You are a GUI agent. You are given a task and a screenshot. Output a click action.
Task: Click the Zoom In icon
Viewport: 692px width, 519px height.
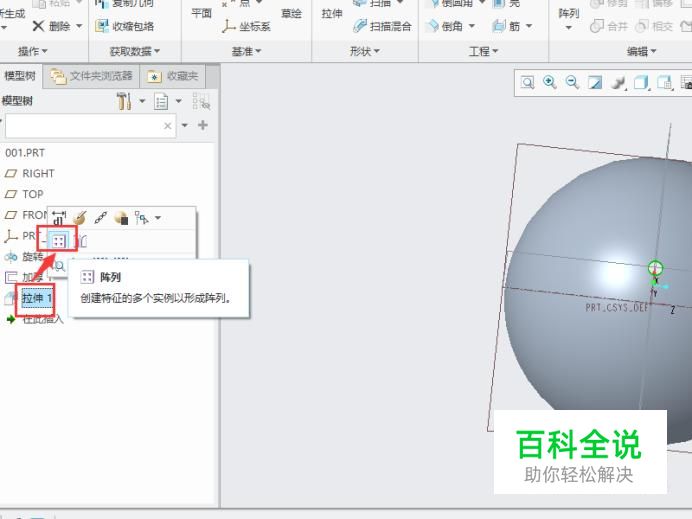coord(550,82)
